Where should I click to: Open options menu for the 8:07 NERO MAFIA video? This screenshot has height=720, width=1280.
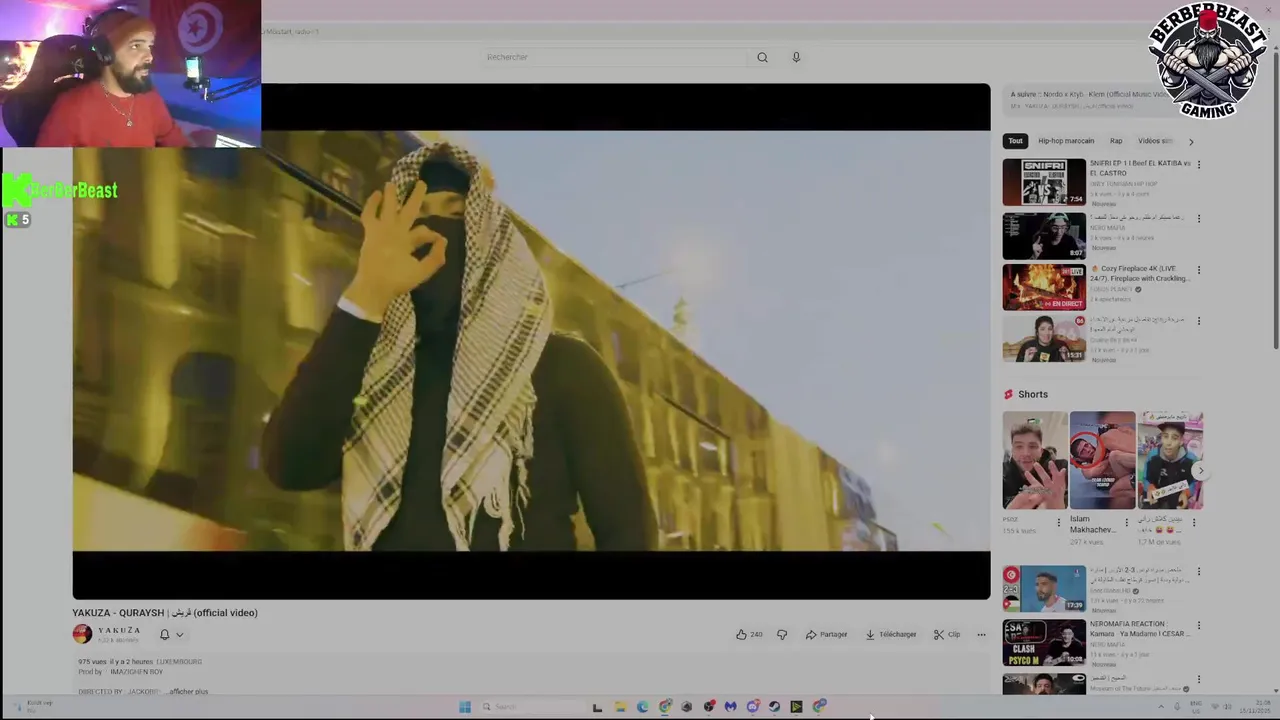pos(1198,218)
